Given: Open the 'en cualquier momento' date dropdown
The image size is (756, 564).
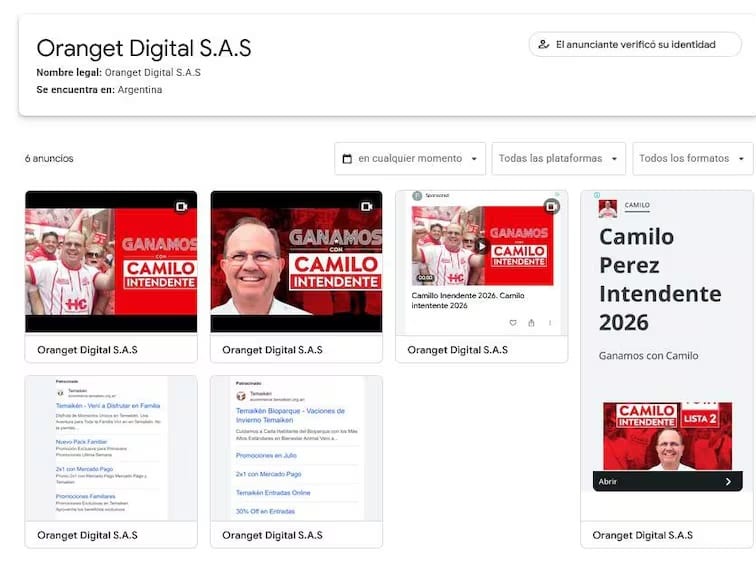Looking at the screenshot, I should pos(410,159).
